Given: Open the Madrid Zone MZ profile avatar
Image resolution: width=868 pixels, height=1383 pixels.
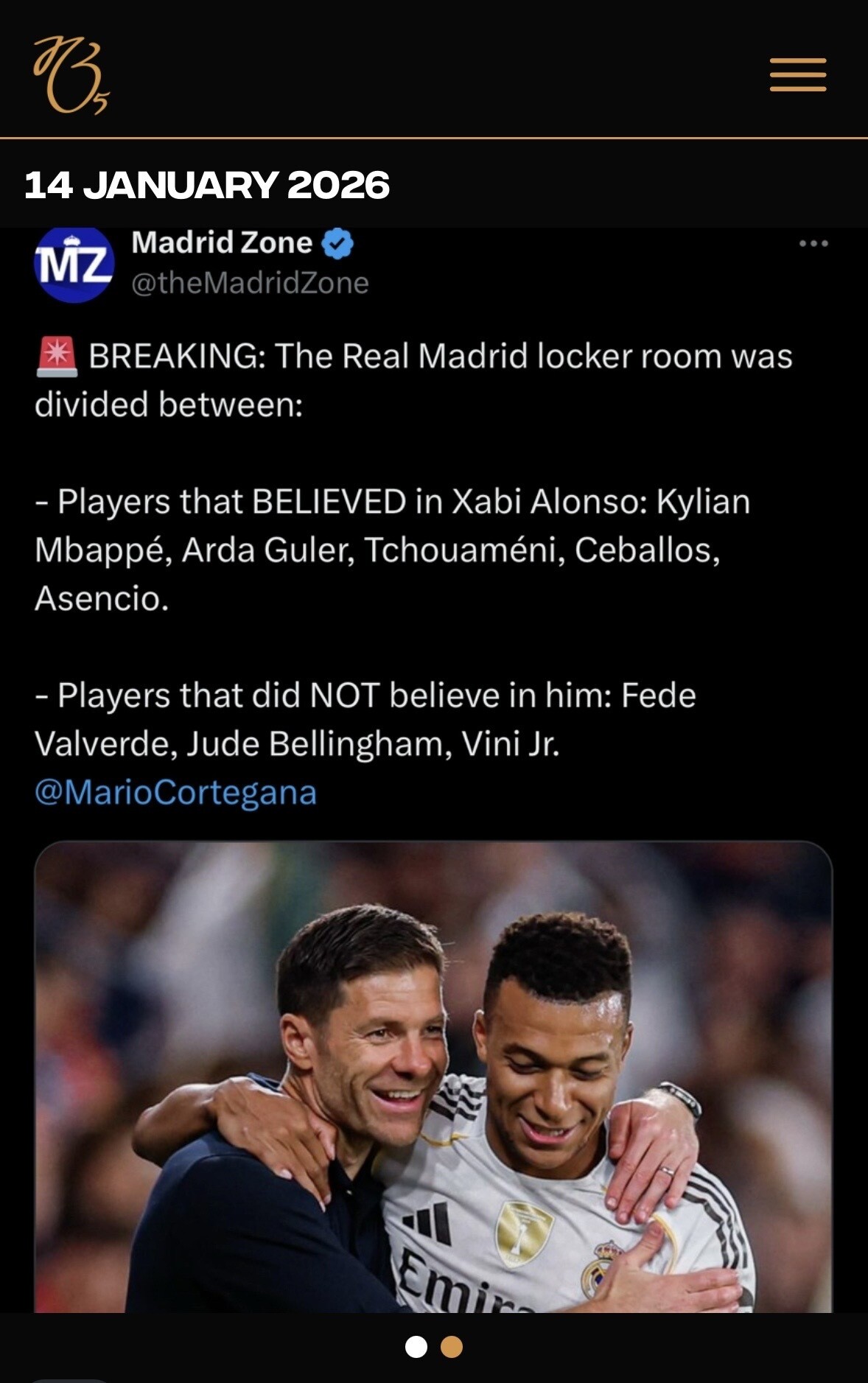Looking at the screenshot, I should coord(74,264).
